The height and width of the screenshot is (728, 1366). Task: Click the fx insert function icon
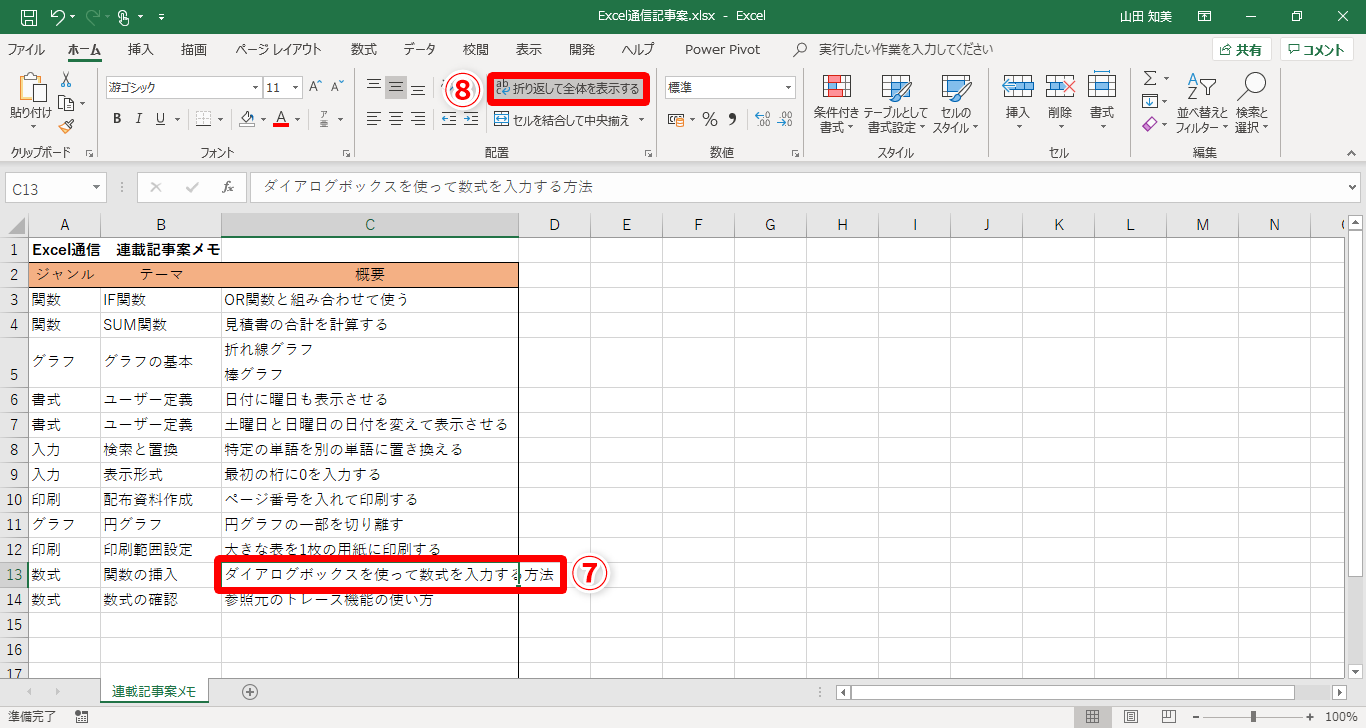(228, 187)
